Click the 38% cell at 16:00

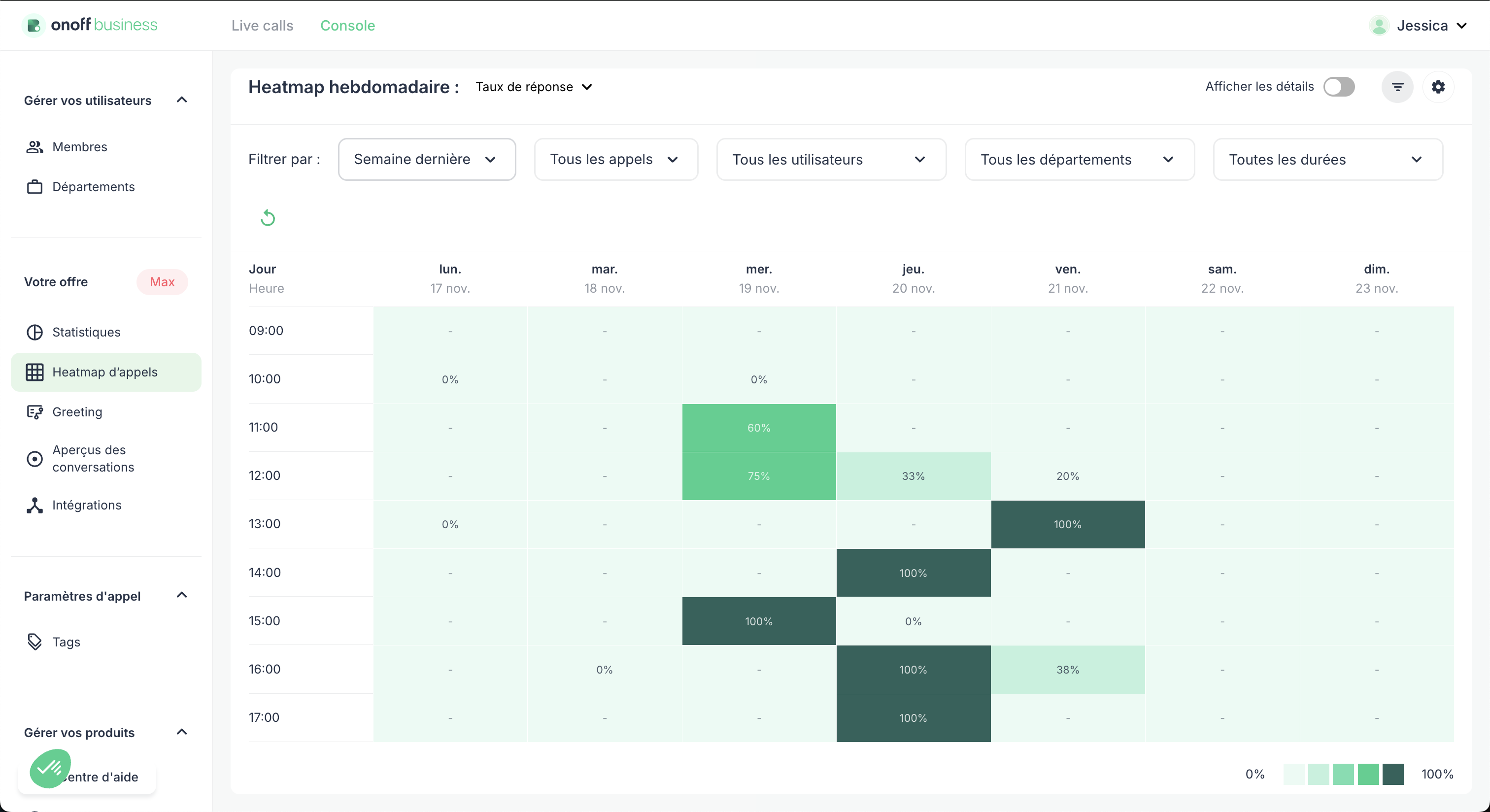(1068, 669)
